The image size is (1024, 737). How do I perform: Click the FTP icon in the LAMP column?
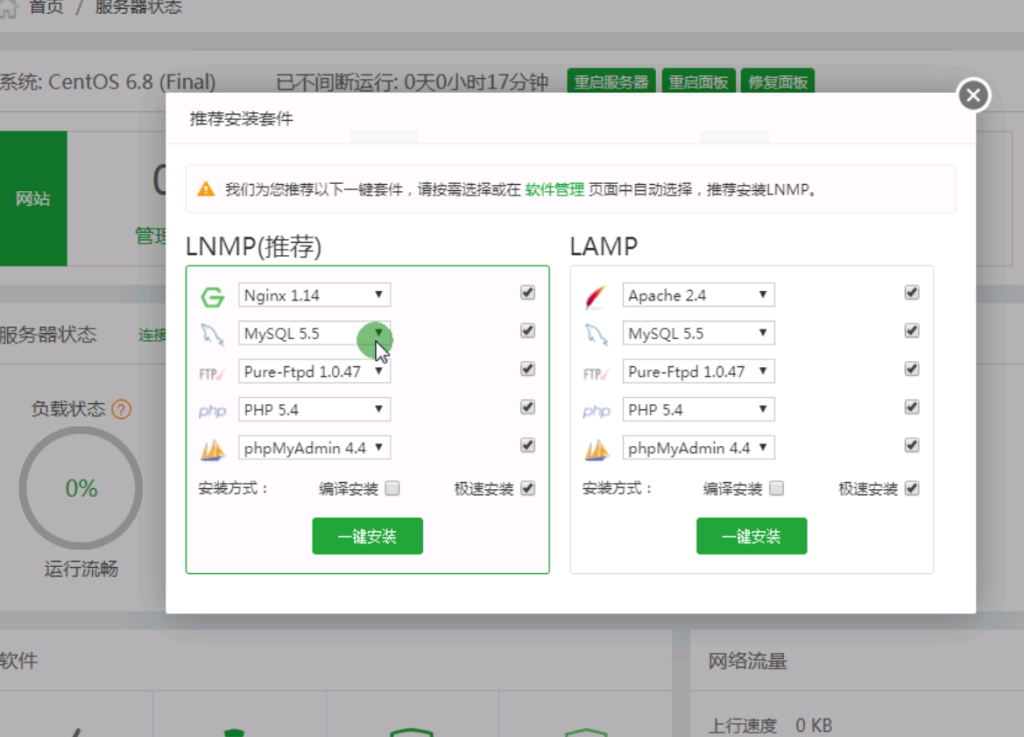[x=596, y=371]
